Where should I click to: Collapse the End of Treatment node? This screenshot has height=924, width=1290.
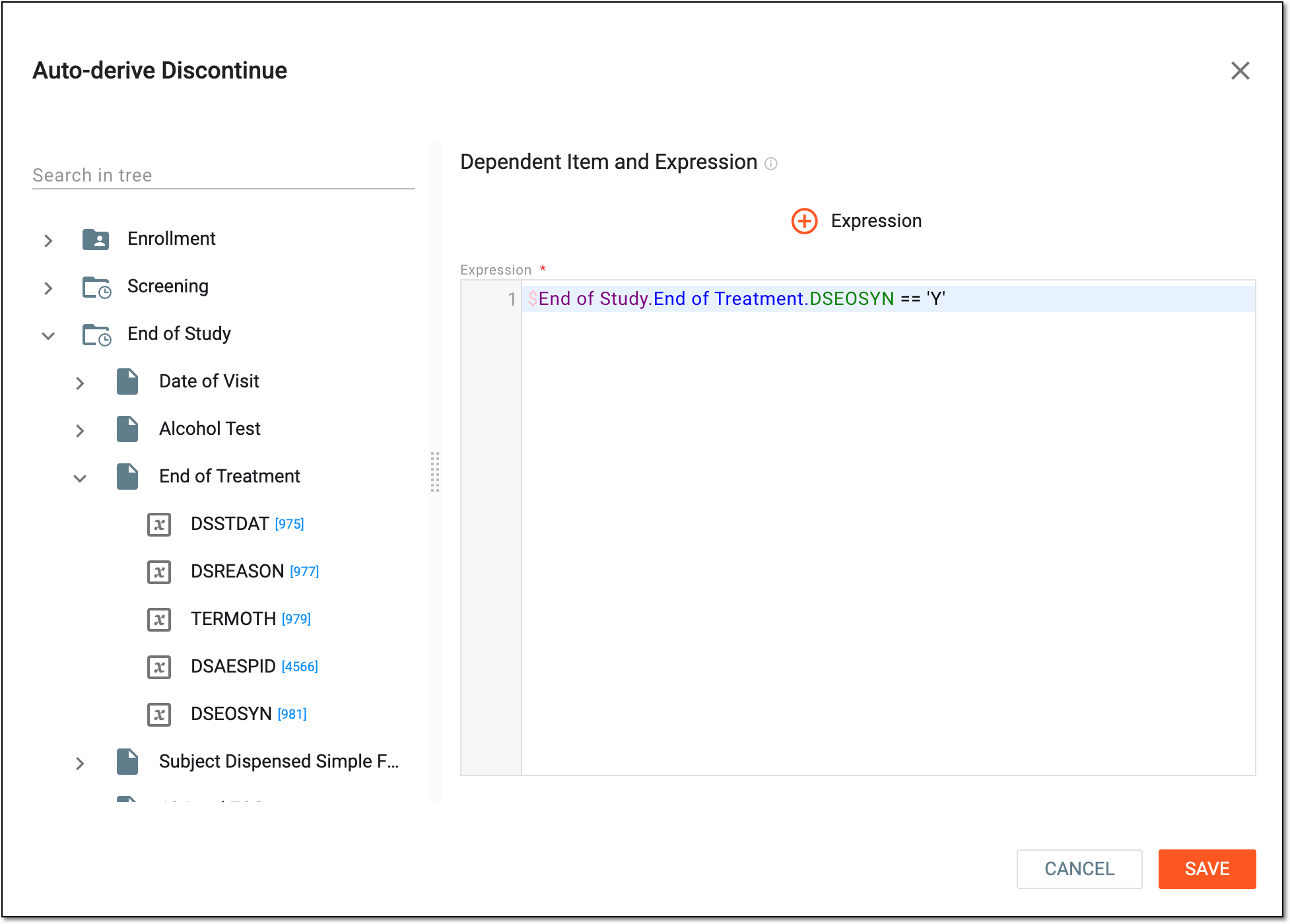[x=80, y=478]
